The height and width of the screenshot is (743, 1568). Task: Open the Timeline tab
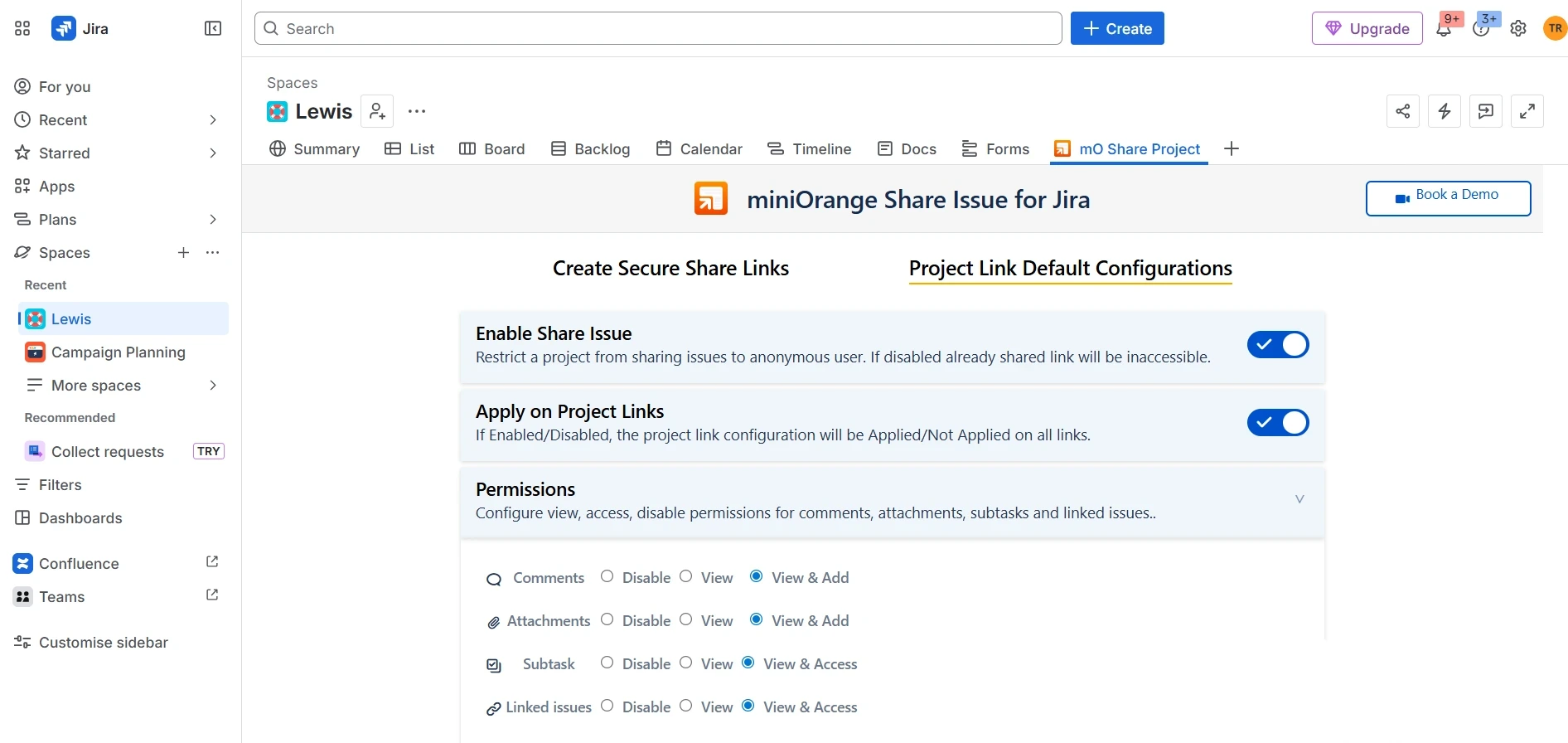[809, 148]
